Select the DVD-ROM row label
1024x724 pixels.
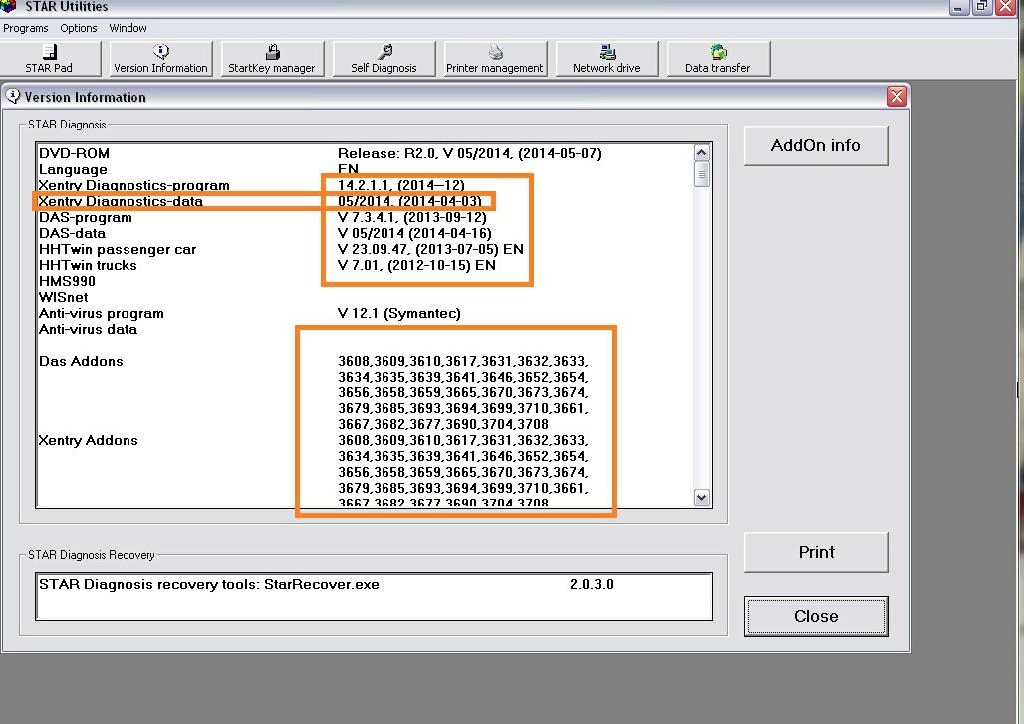click(x=74, y=153)
